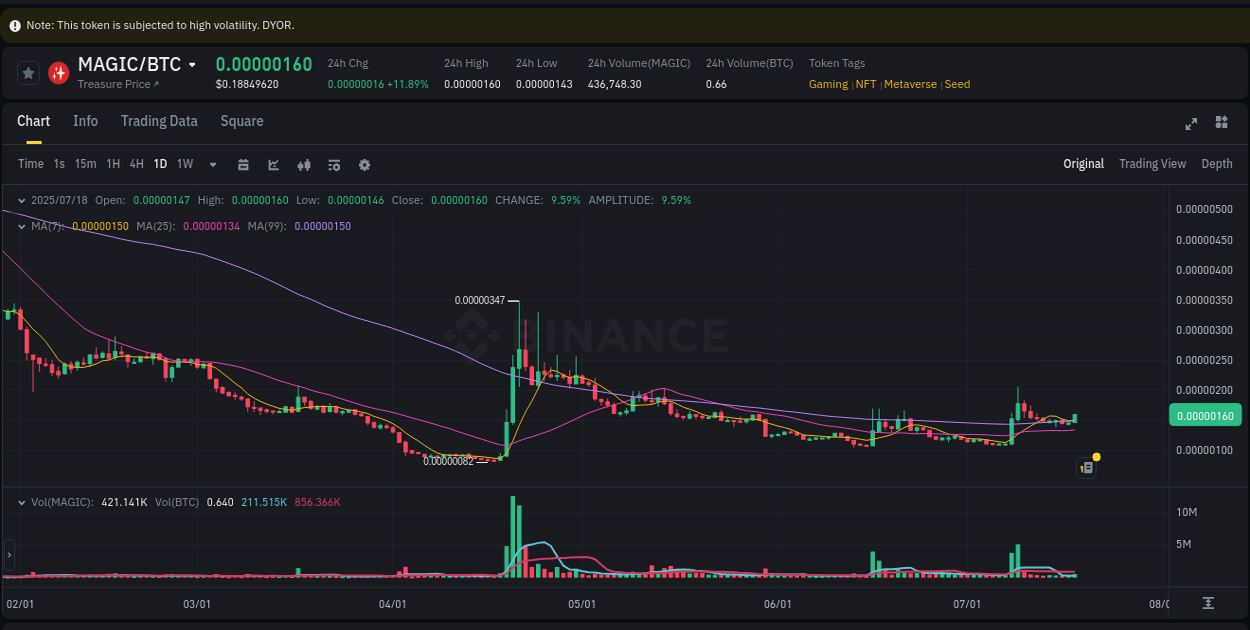Screen dimensions: 1250x630
Task: Collapse the Vol(MAGIC) indicator legend
Action: 22,502
